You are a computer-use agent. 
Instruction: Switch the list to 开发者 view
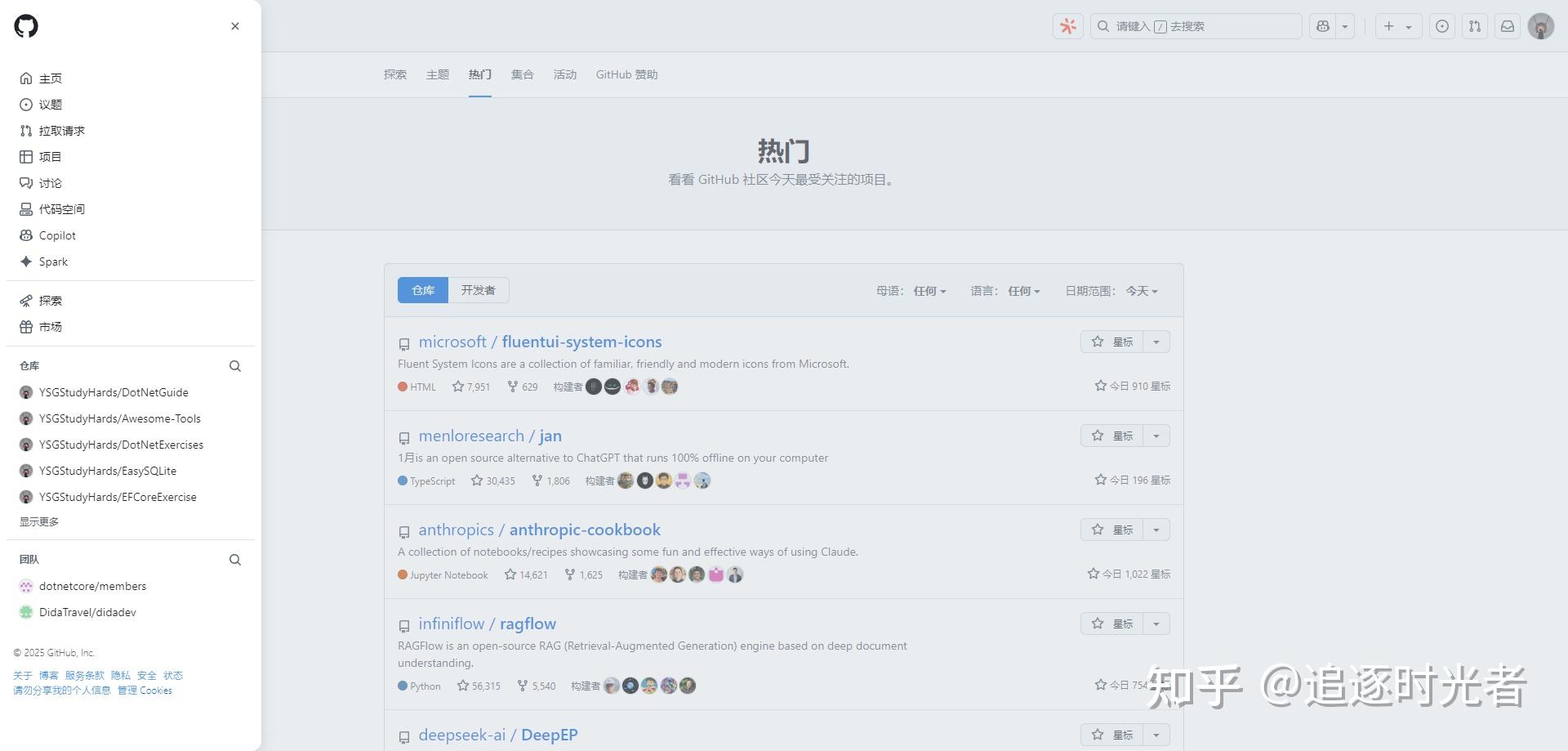point(478,290)
